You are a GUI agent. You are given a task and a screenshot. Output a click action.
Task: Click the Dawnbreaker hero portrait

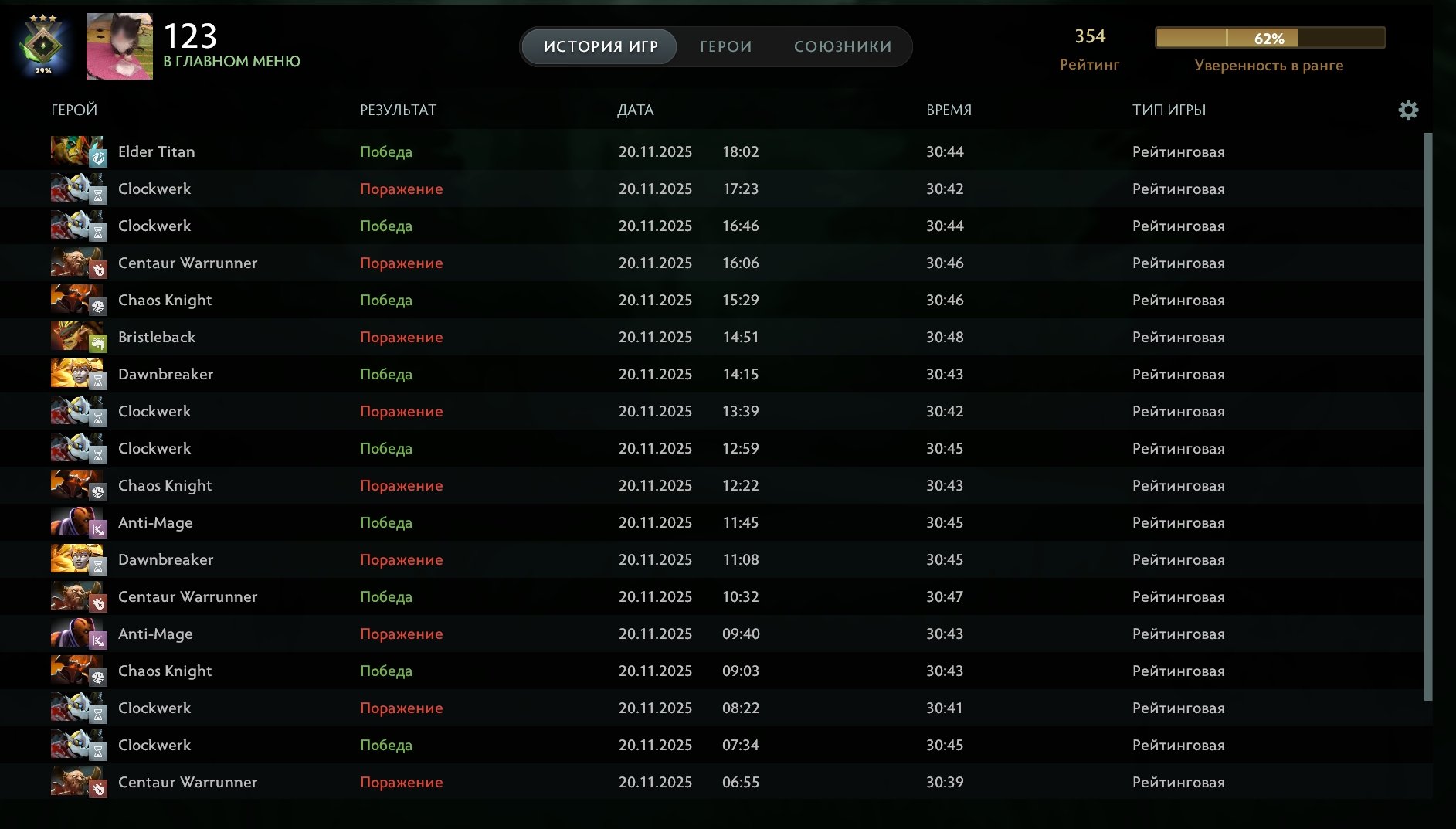click(77, 374)
